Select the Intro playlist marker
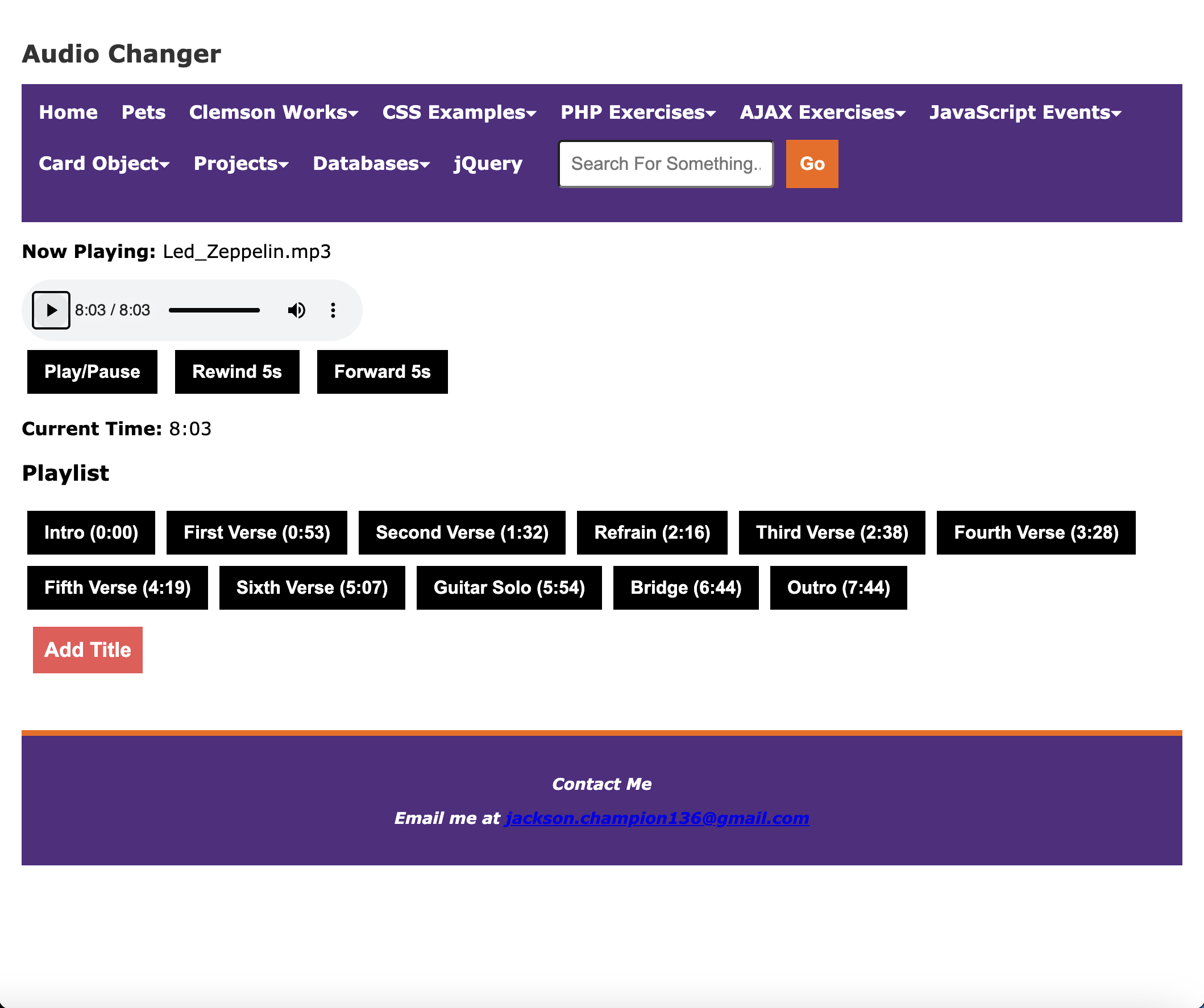 pos(90,532)
